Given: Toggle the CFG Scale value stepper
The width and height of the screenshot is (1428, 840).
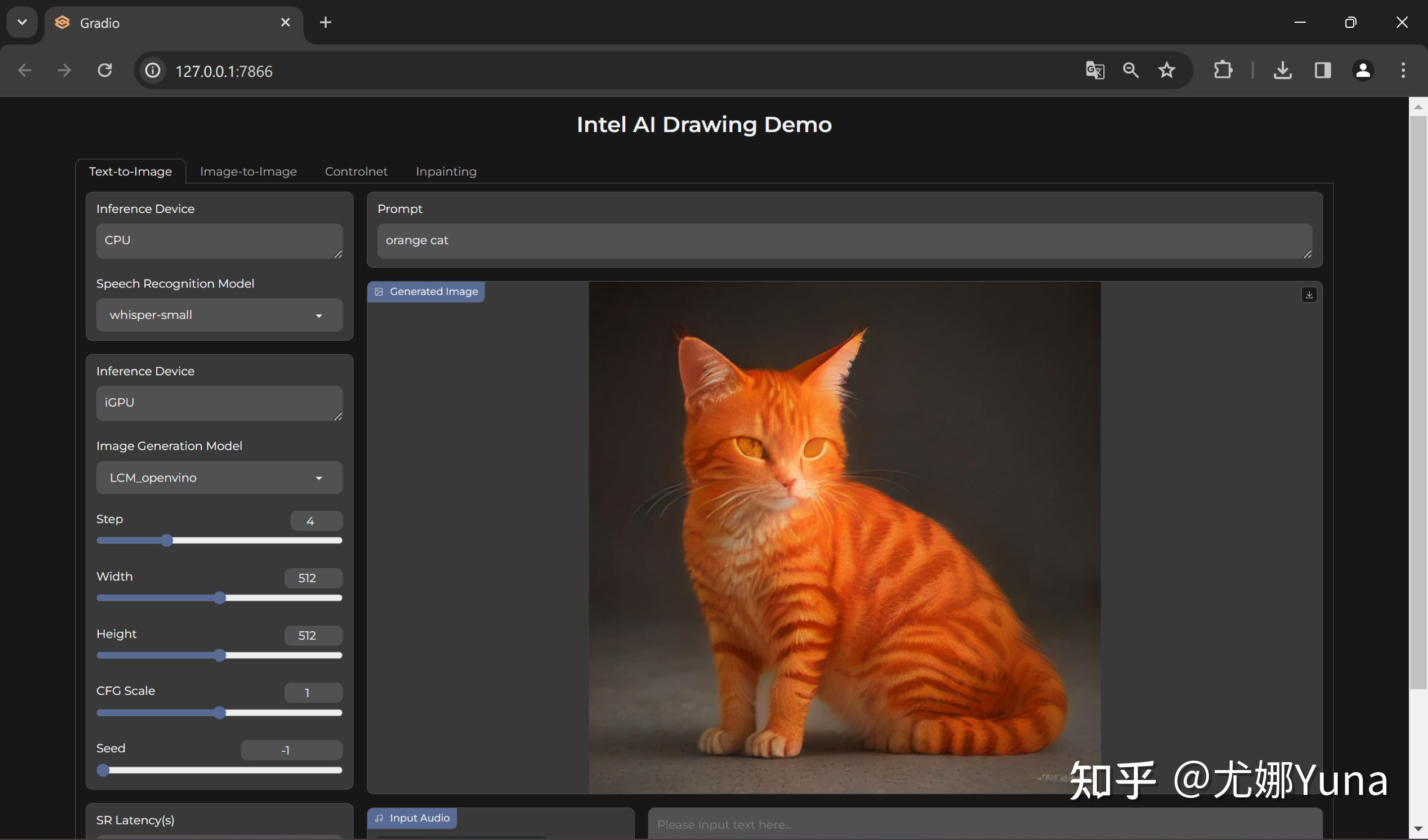Looking at the screenshot, I should pos(309,692).
